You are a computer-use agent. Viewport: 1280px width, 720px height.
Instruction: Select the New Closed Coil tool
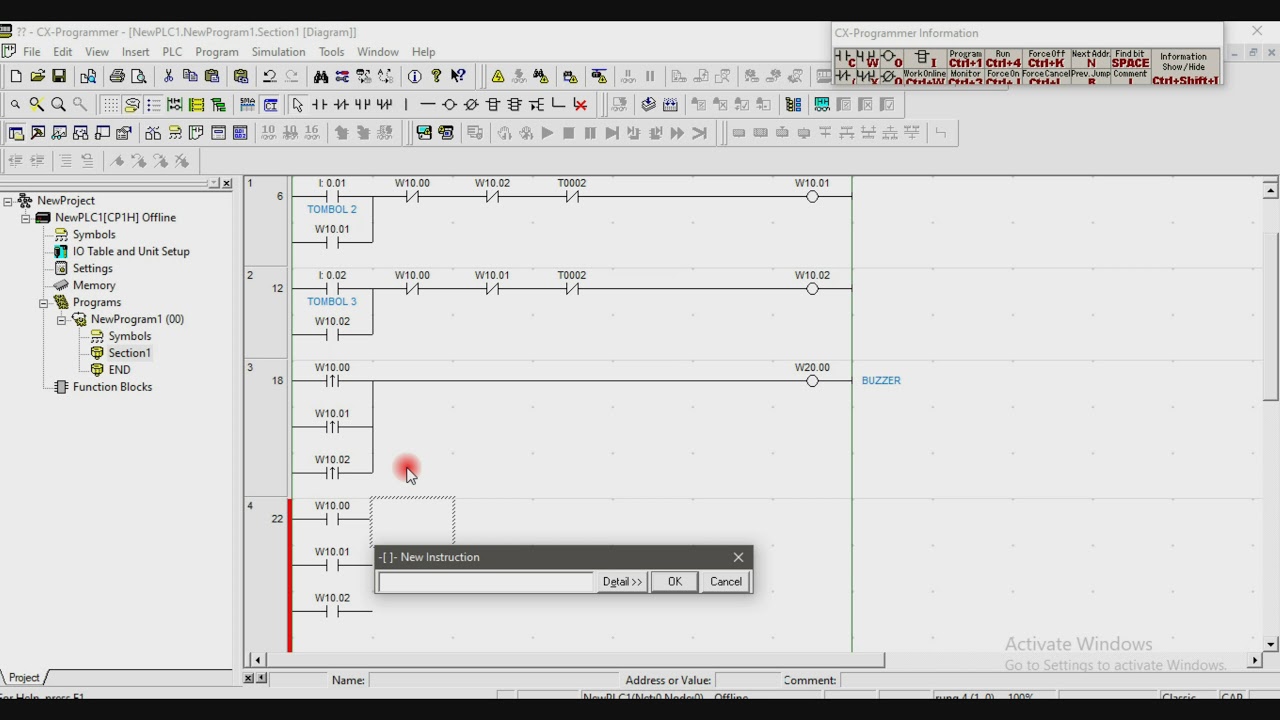click(471, 104)
